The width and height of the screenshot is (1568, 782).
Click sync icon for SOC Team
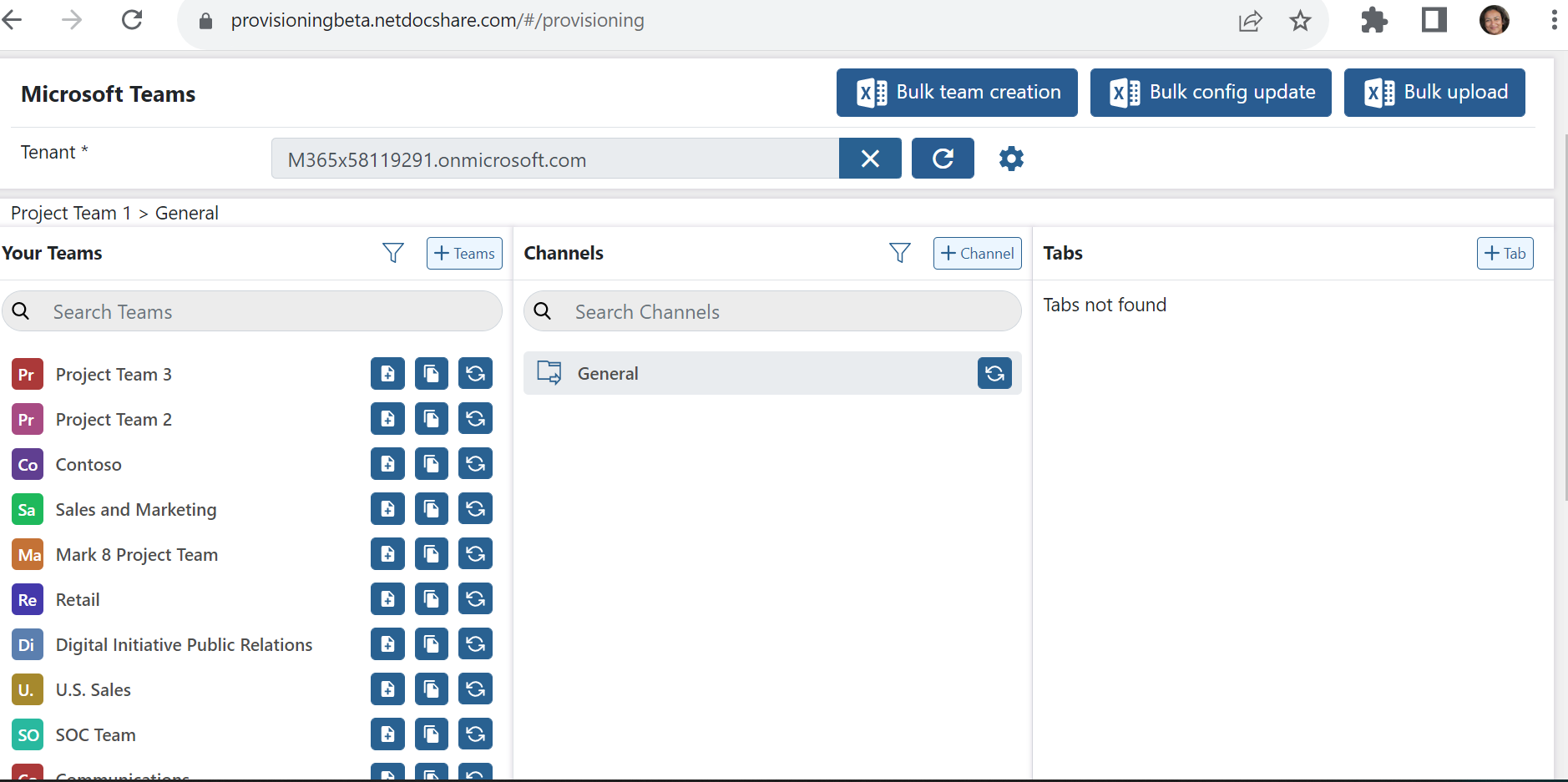pyautogui.click(x=475, y=734)
